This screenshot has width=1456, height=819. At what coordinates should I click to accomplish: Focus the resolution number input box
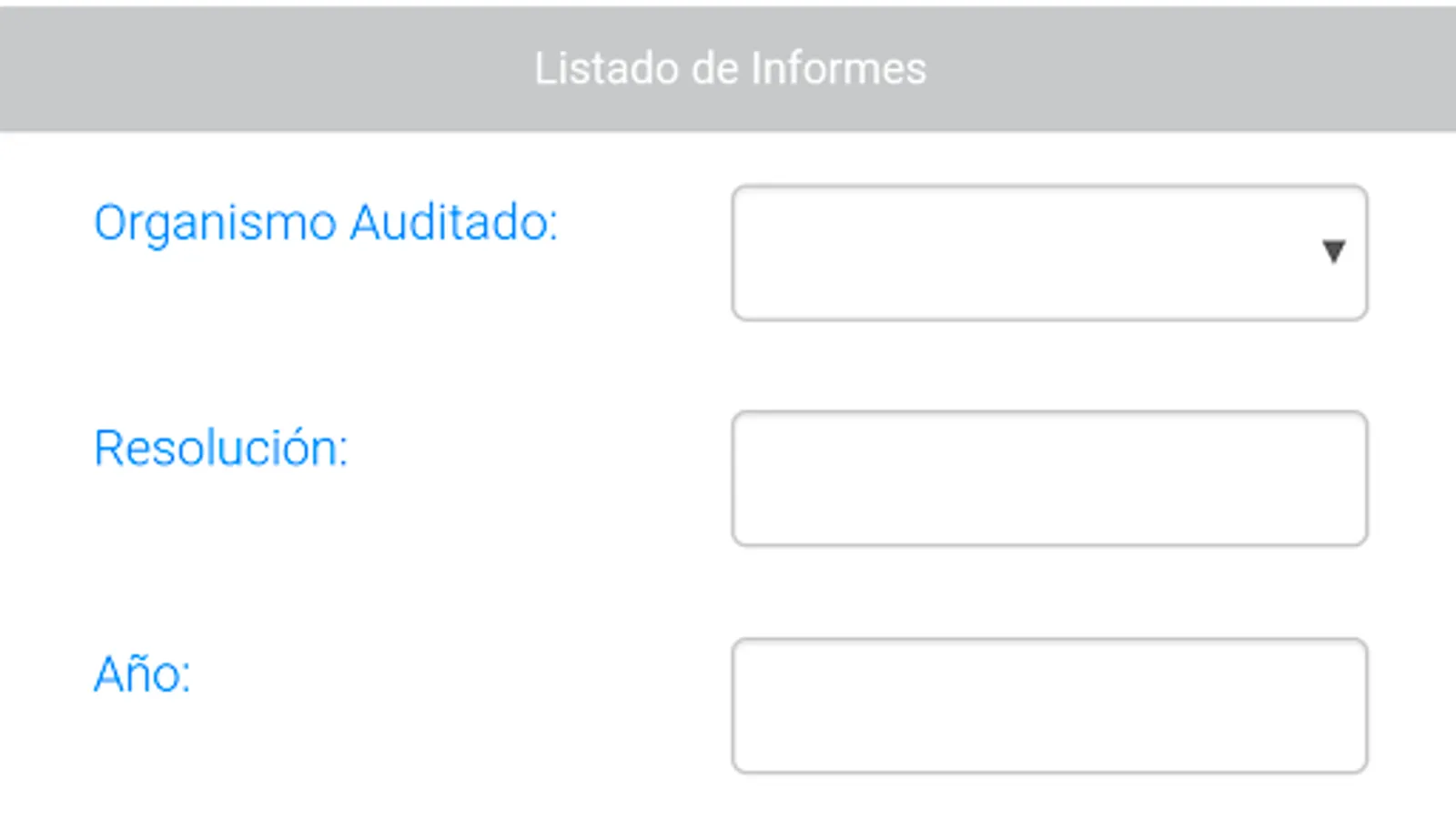tap(1049, 479)
